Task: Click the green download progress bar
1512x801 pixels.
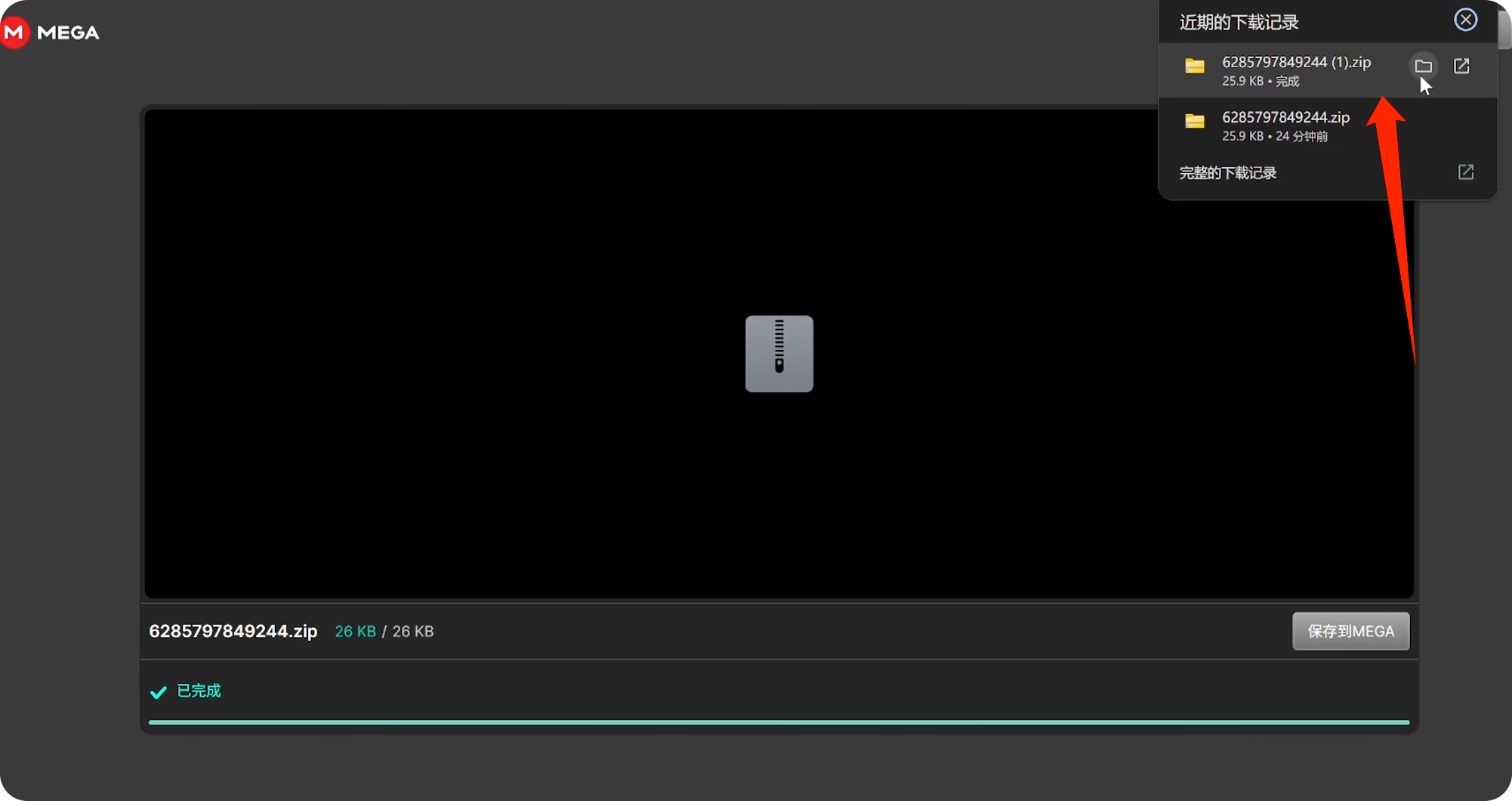Action: point(779,722)
